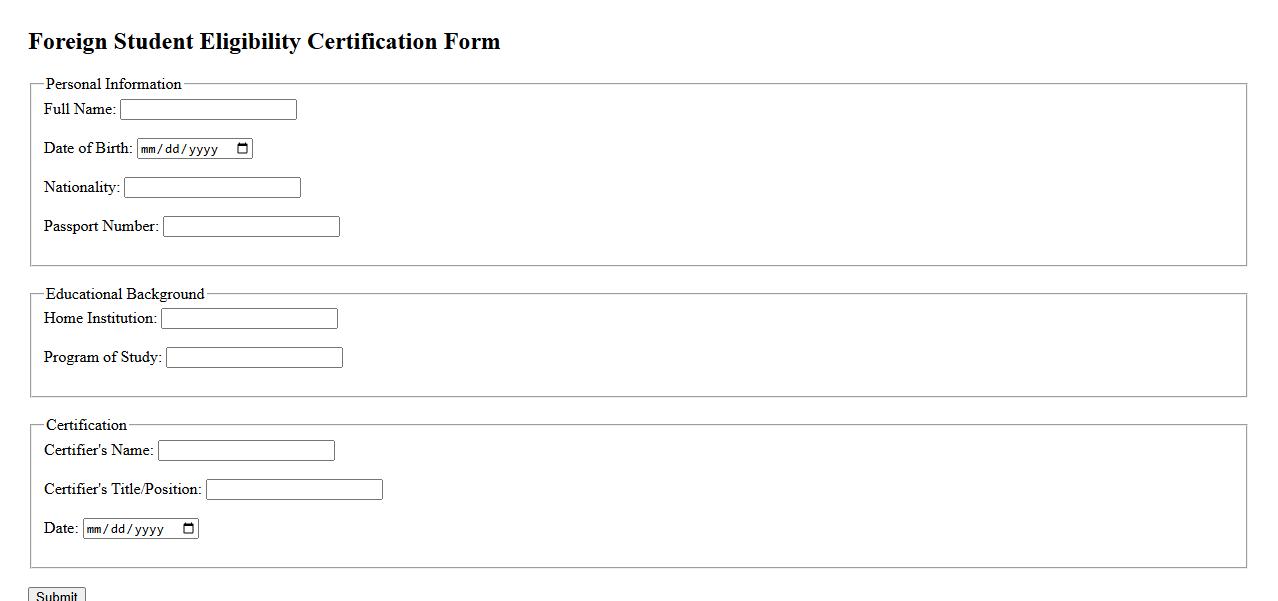Select the year segment of Date of Birth
1278x601 pixels.
[x=202, y=149]
